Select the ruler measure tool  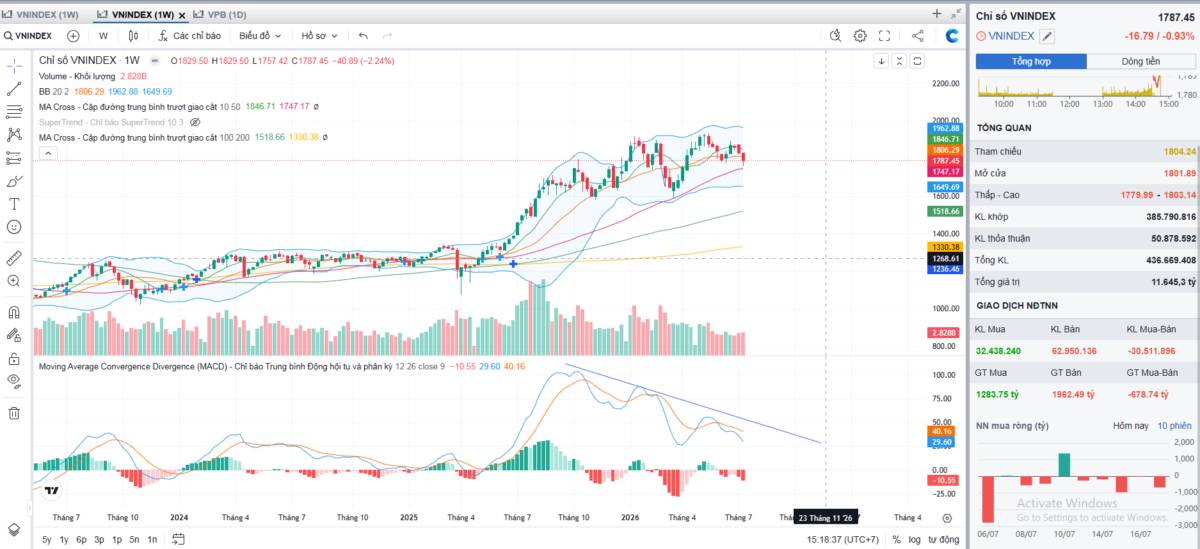(x=14, y=258)
